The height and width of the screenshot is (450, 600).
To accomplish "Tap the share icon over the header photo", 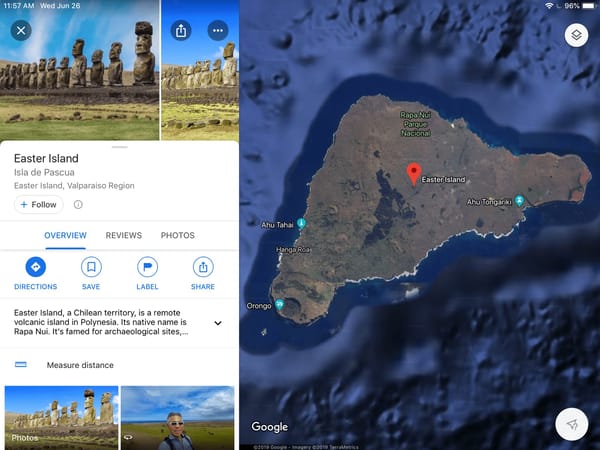I will [181, 30].
